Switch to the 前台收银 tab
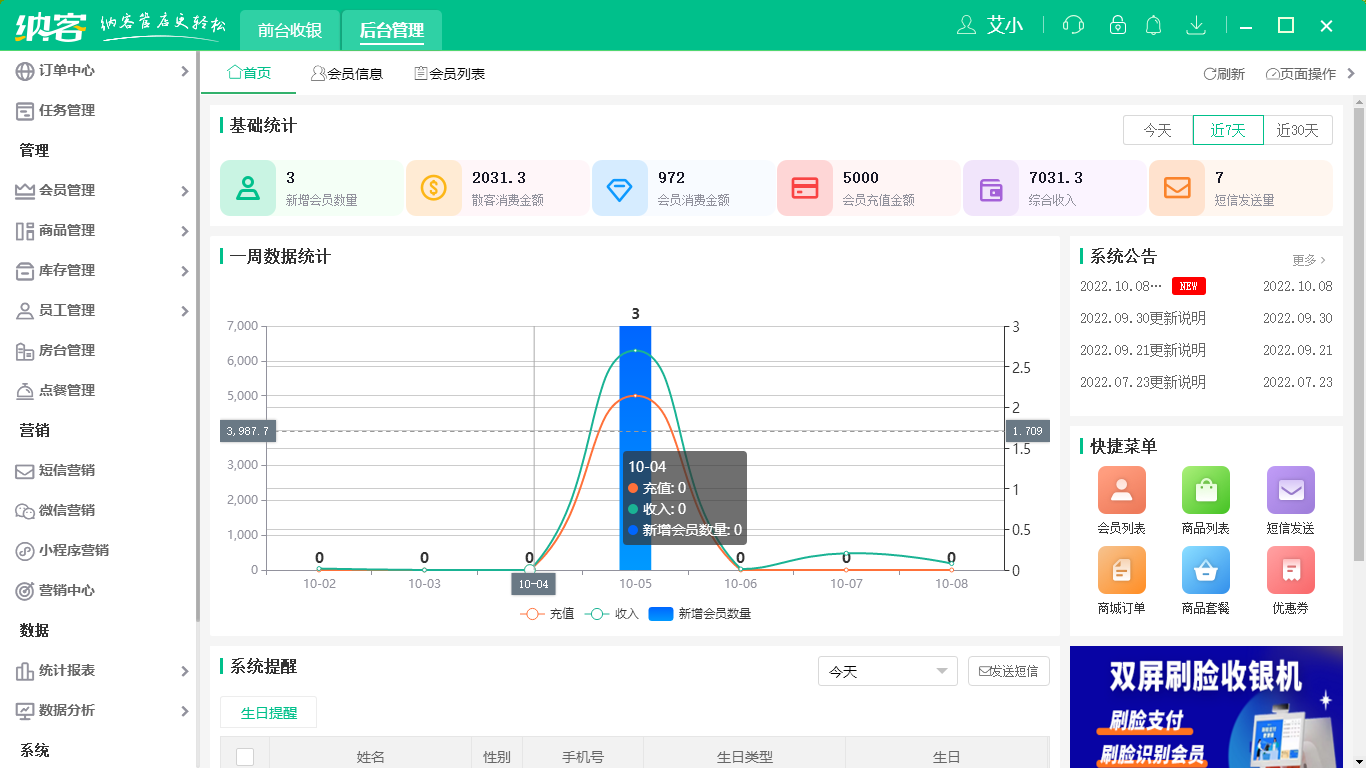1366x768 pixels. click(290, 30)
